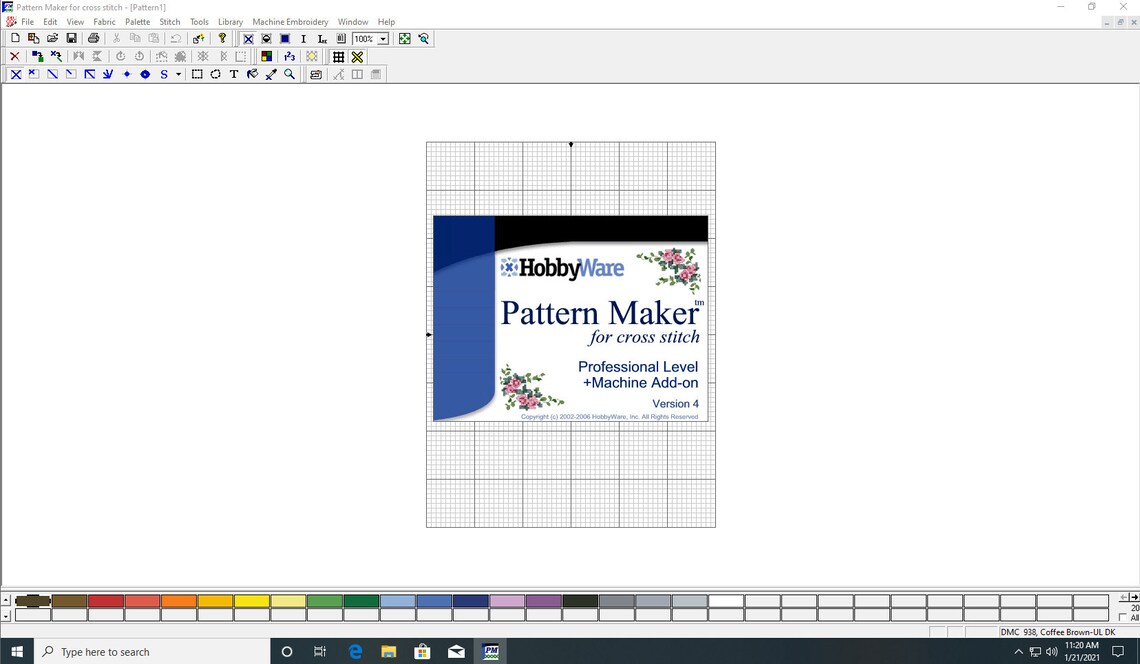
Task: Click the Print toolbar button
Action: coord(93,37)
